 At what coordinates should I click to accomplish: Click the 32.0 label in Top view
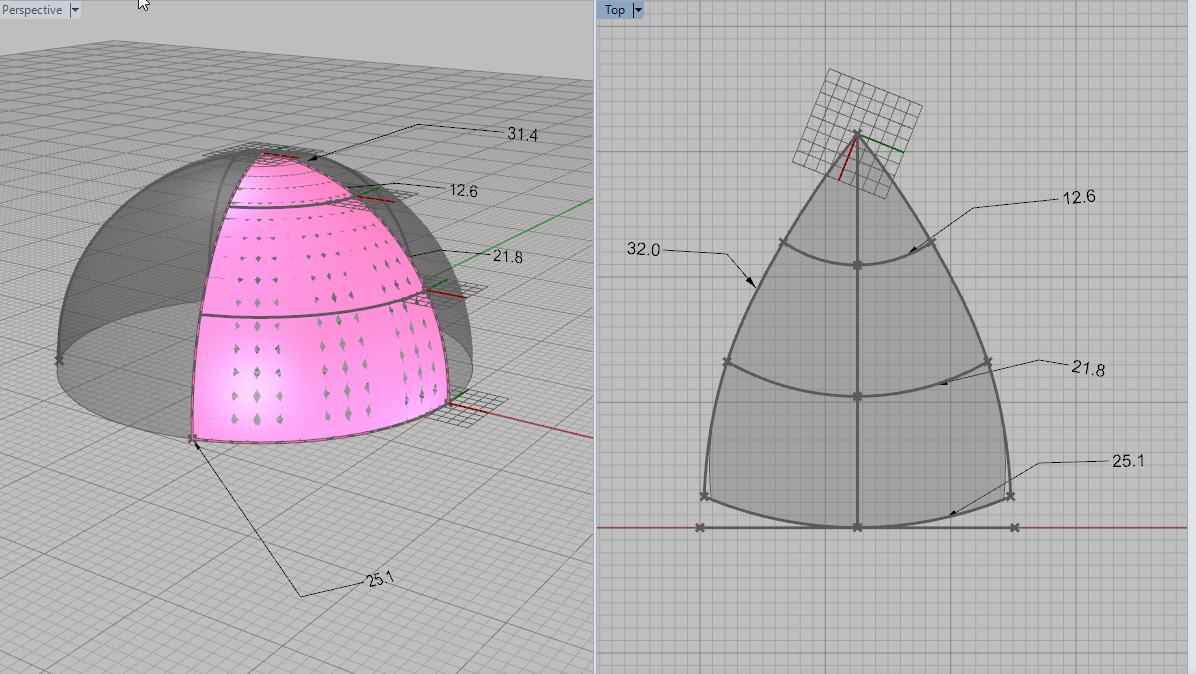pyautogui.click(x=643, y=249)
